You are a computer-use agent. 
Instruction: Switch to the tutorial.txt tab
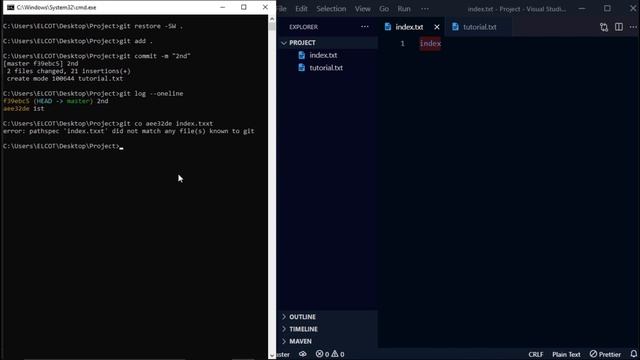480,27
